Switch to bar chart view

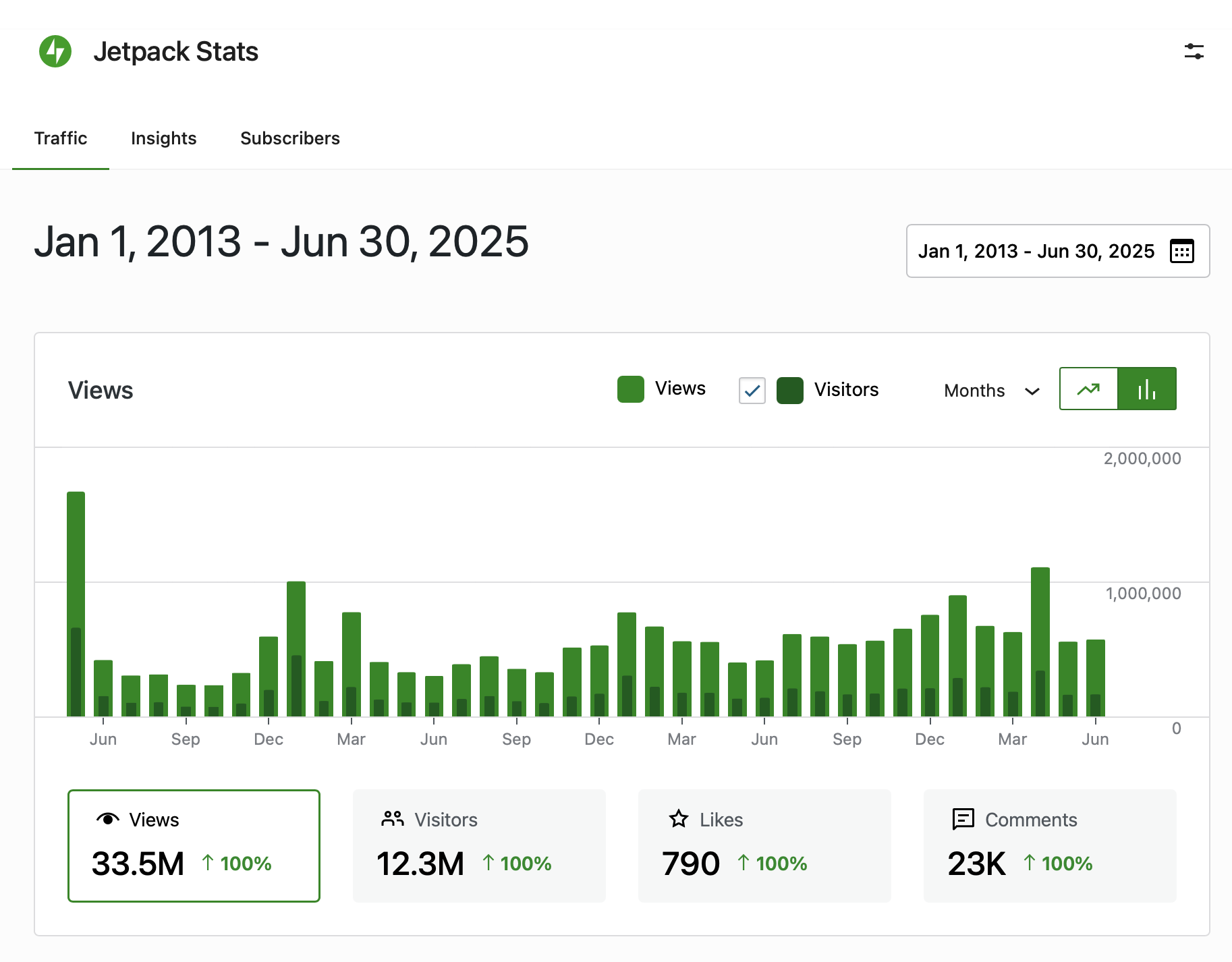coord(1147,389)
